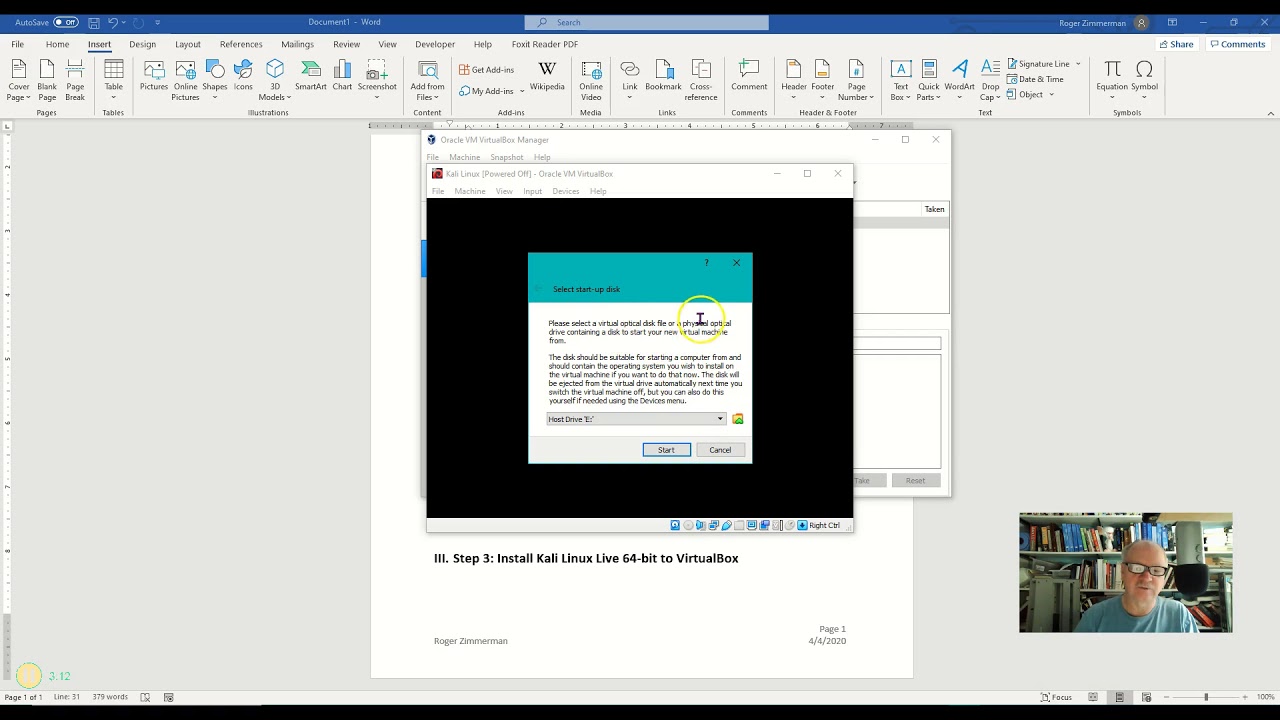The height and width of the screenshot is (720, 1280).
Task: Insert a Bookmark
Action: point(663,76)
